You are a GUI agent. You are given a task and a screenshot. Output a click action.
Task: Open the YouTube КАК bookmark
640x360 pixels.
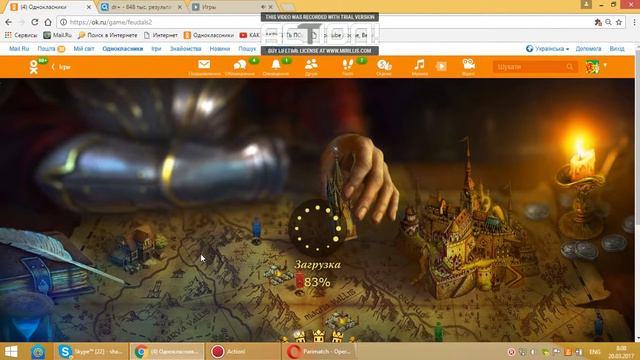tap(249, 35)
